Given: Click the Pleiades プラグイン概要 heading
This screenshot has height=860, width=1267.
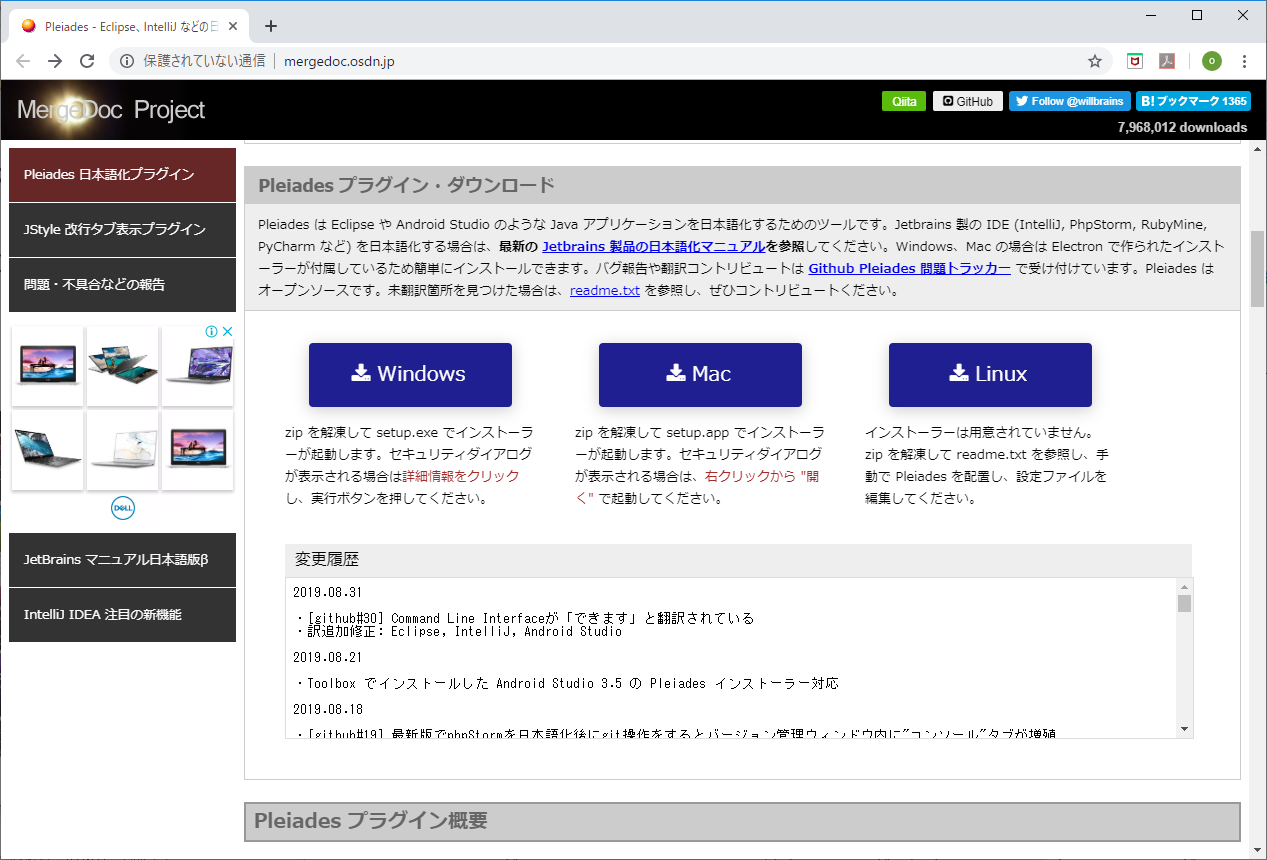Looking at the screenshot, I should tap(371, 821).
